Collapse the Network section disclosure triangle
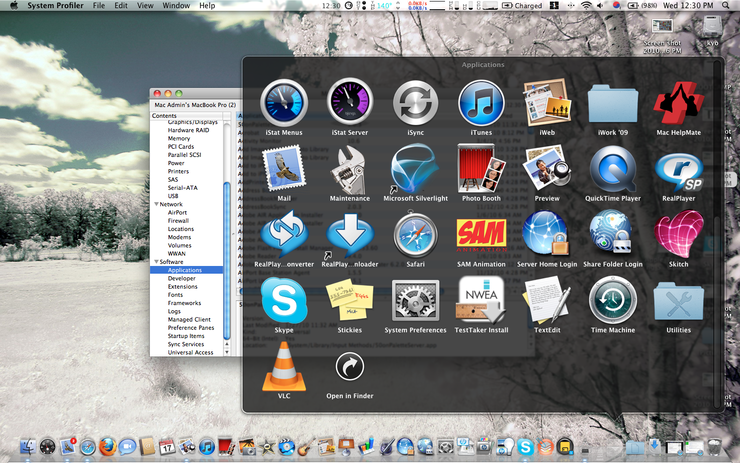740x463 pixels. (x=155, y=204)
